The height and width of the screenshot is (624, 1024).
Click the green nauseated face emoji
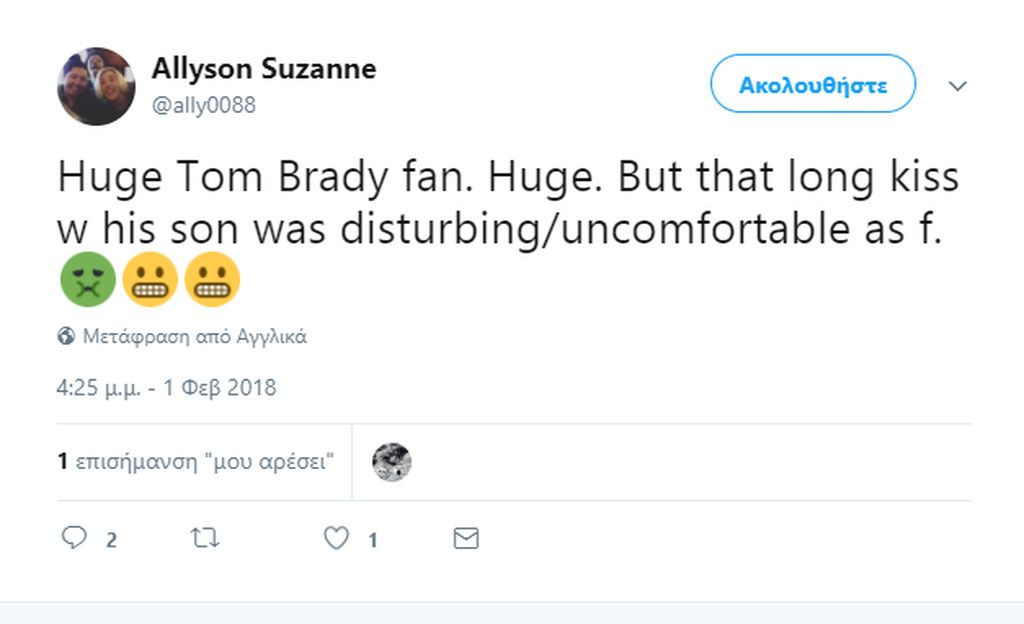click(x=88, y=279)
